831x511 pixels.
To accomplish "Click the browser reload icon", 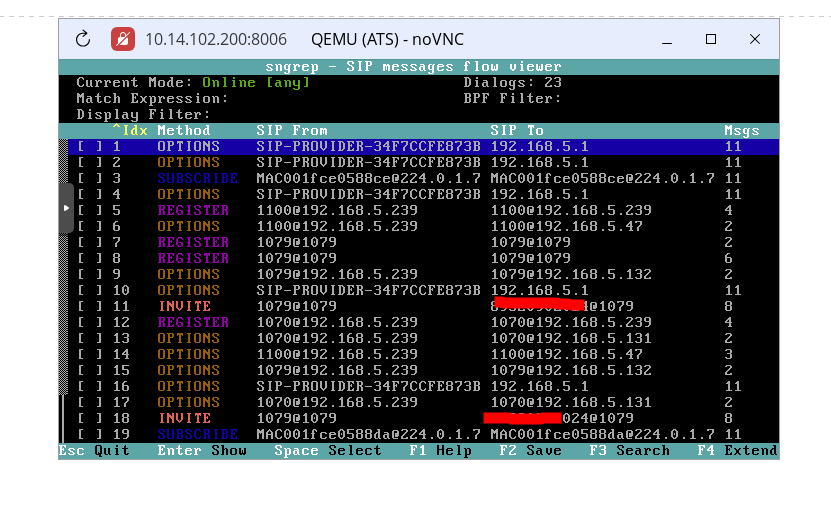I will [83, 40].
